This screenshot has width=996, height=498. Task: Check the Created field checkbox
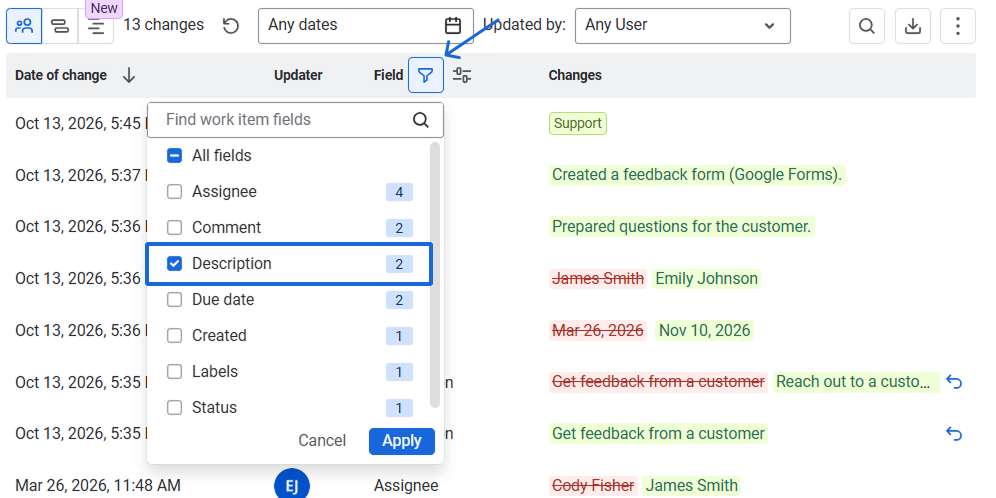click(x=174, y=335)
